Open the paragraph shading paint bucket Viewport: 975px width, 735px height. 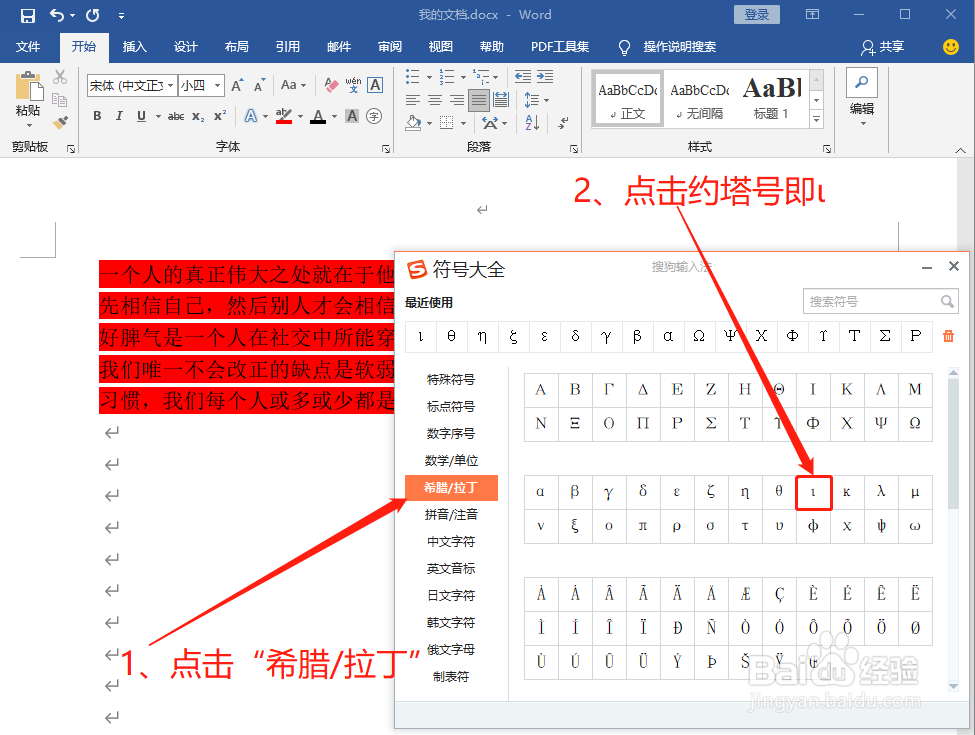pyautogui.click(x=413, y=122)
